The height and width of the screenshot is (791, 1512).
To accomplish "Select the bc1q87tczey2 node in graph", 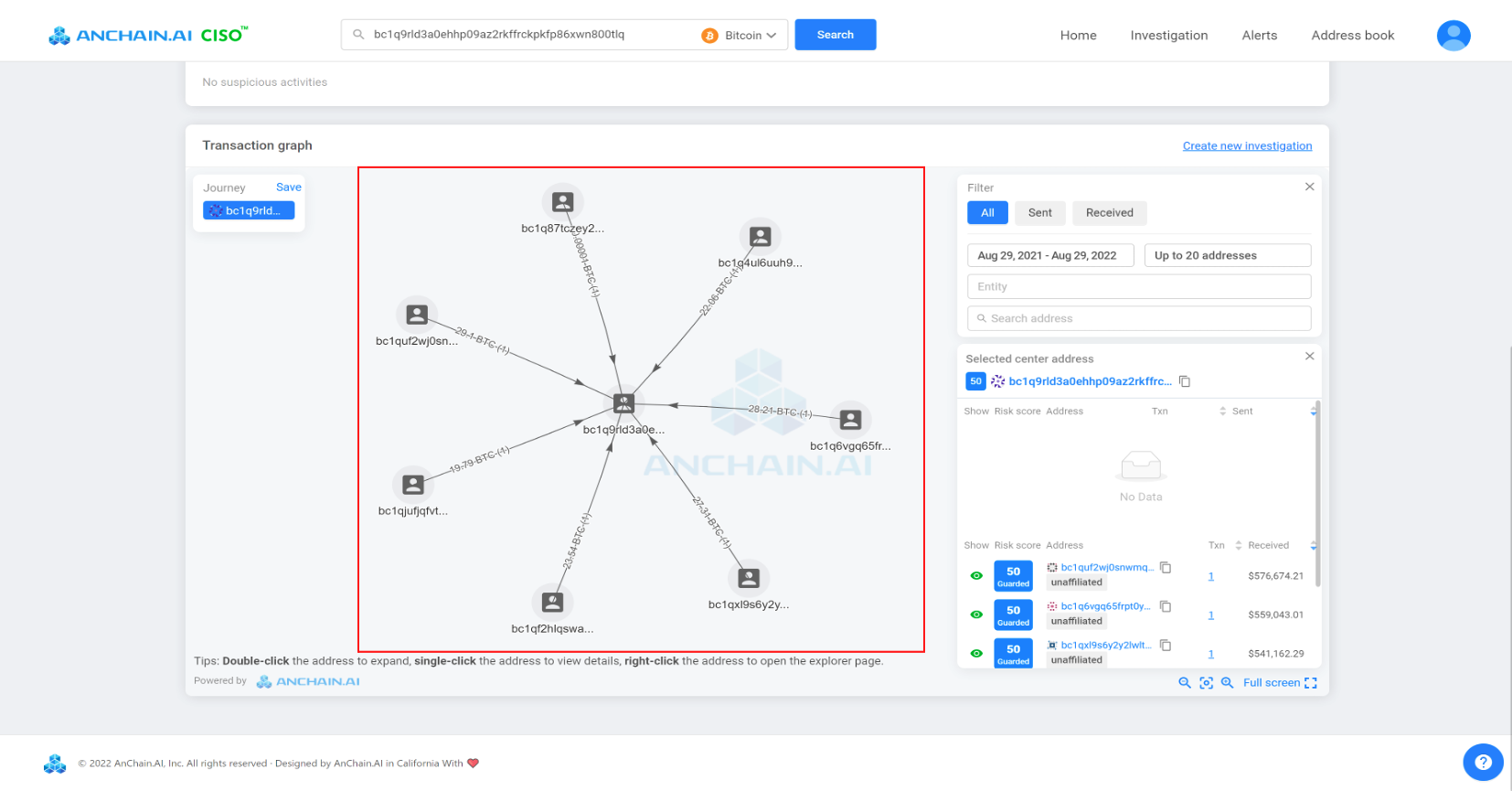I will click(563, 202).
